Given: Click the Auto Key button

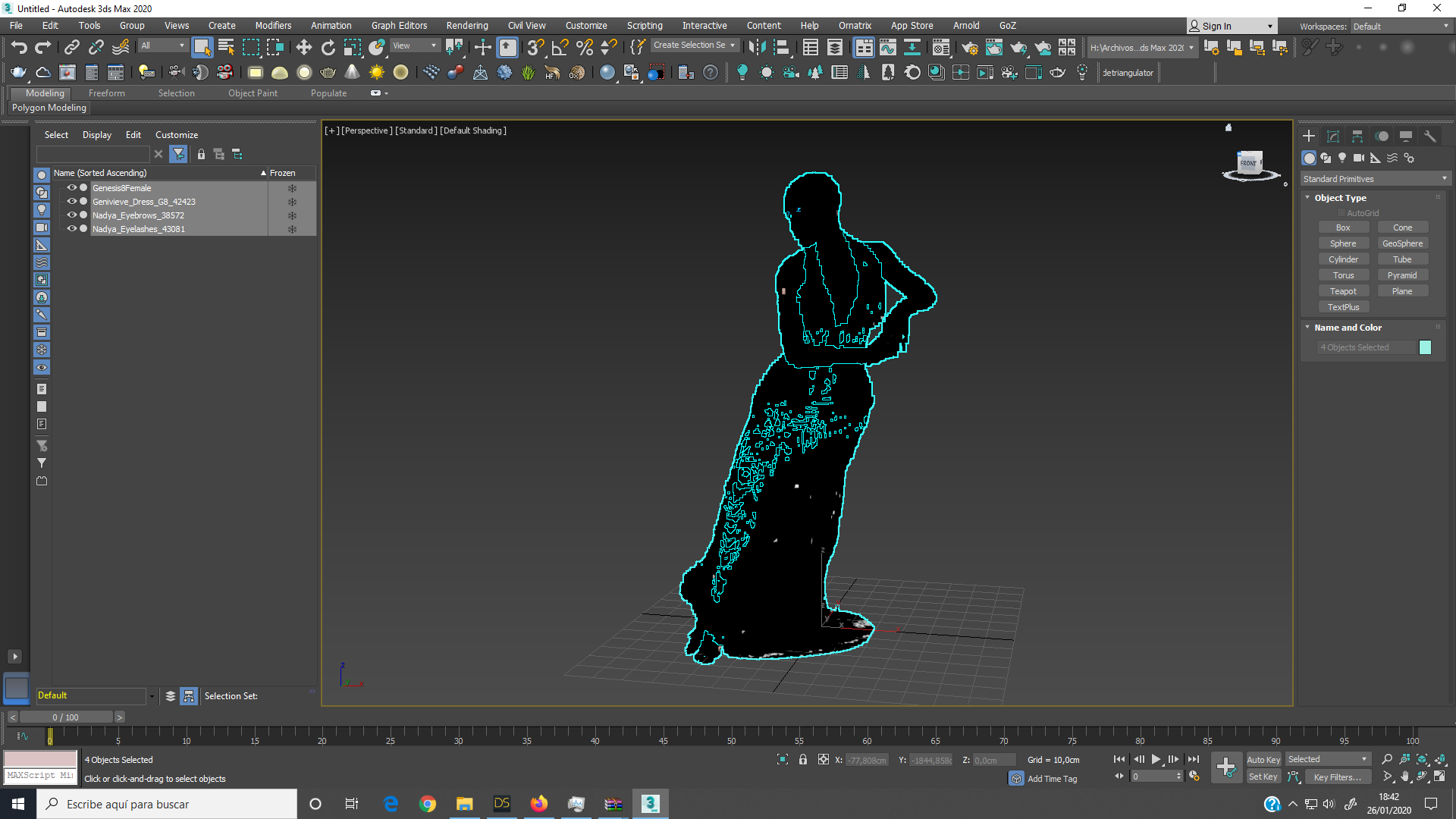Looking at the screenshot, I should click(x=1263, y=759).
